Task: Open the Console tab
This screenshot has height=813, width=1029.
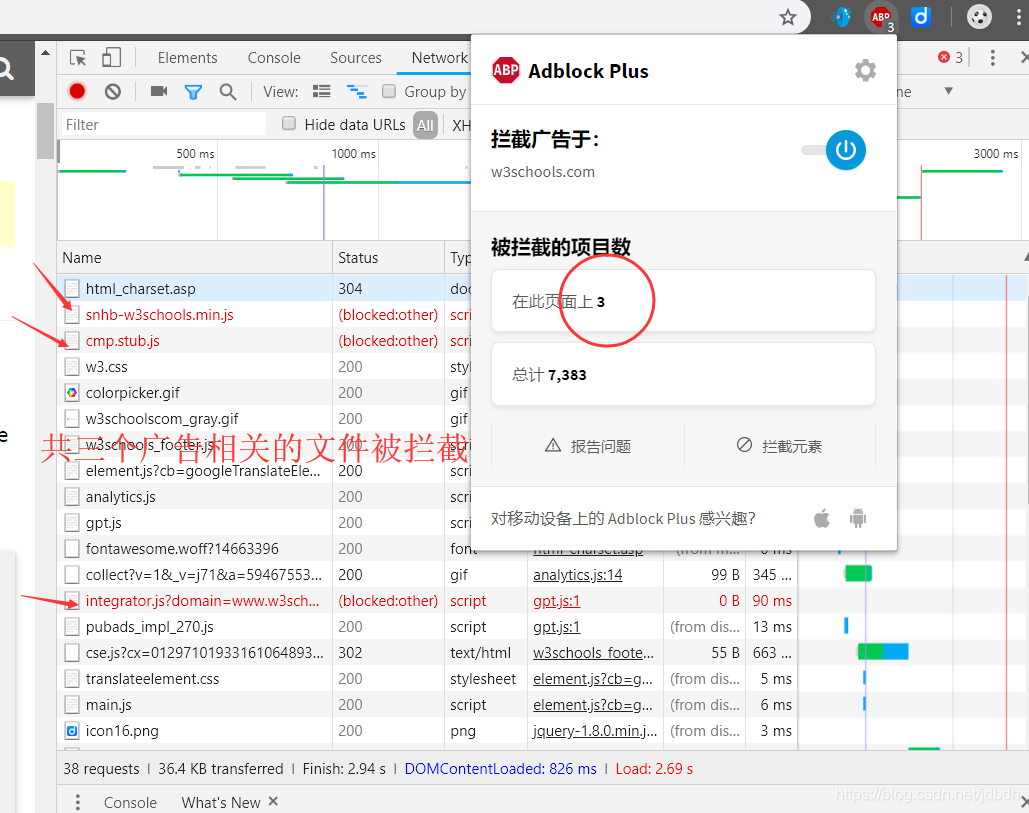Action: tap(274, 58)
